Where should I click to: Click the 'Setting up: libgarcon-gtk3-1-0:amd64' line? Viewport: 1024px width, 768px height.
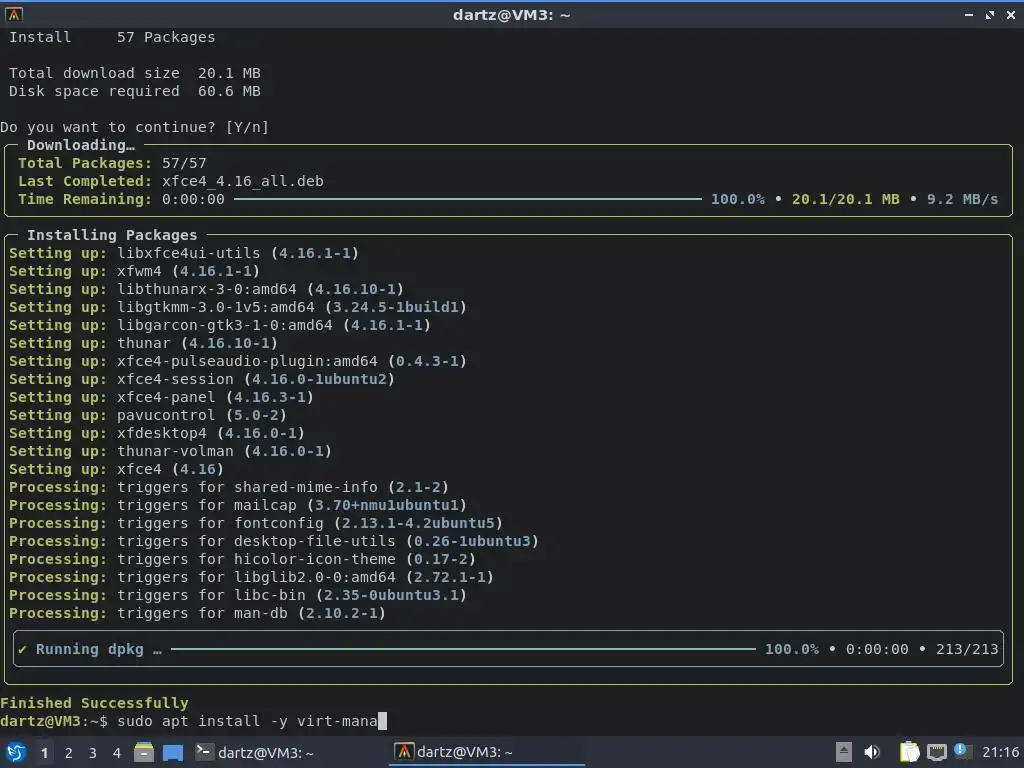pos(220,325)
